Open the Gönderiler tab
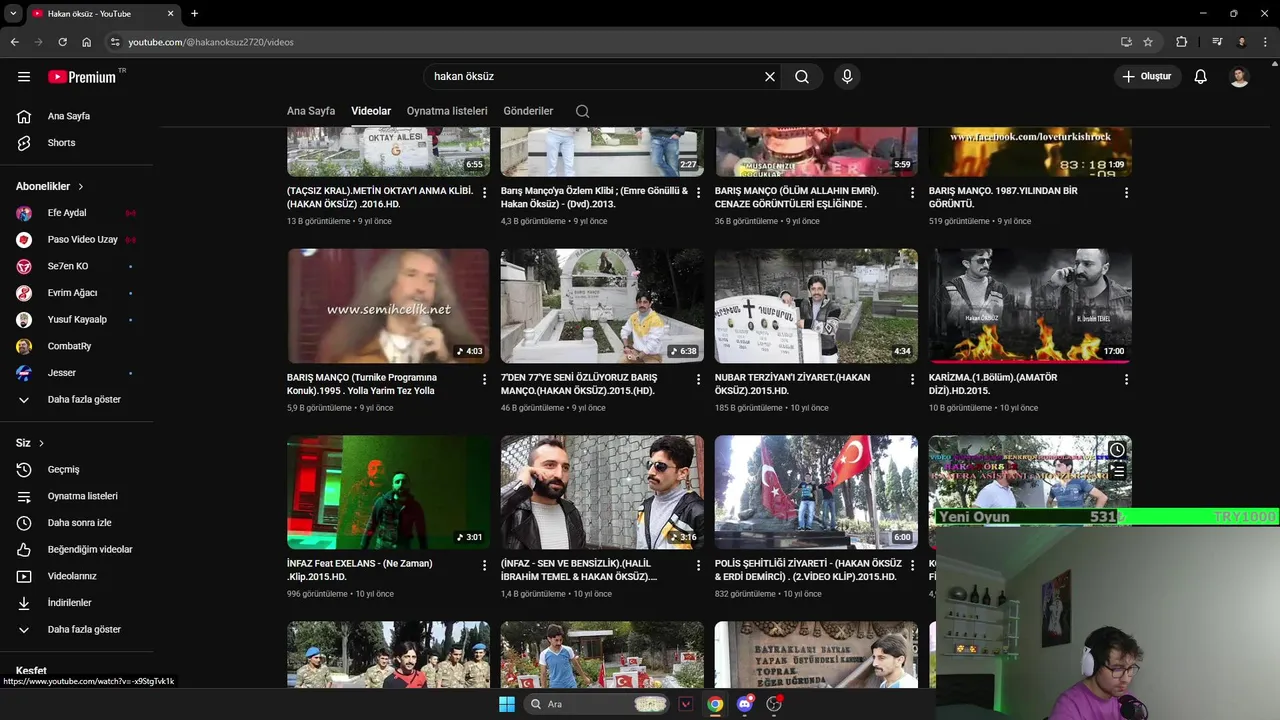Image resolution: width=1280 pixels, height=720 pixels. [x=528, y=111]
